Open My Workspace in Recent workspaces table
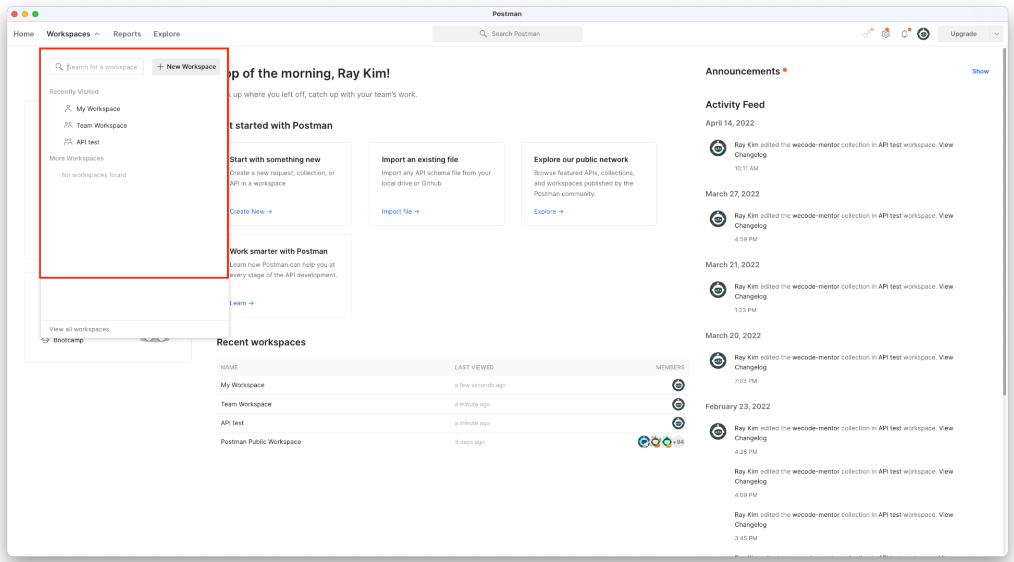 [243, 385]
